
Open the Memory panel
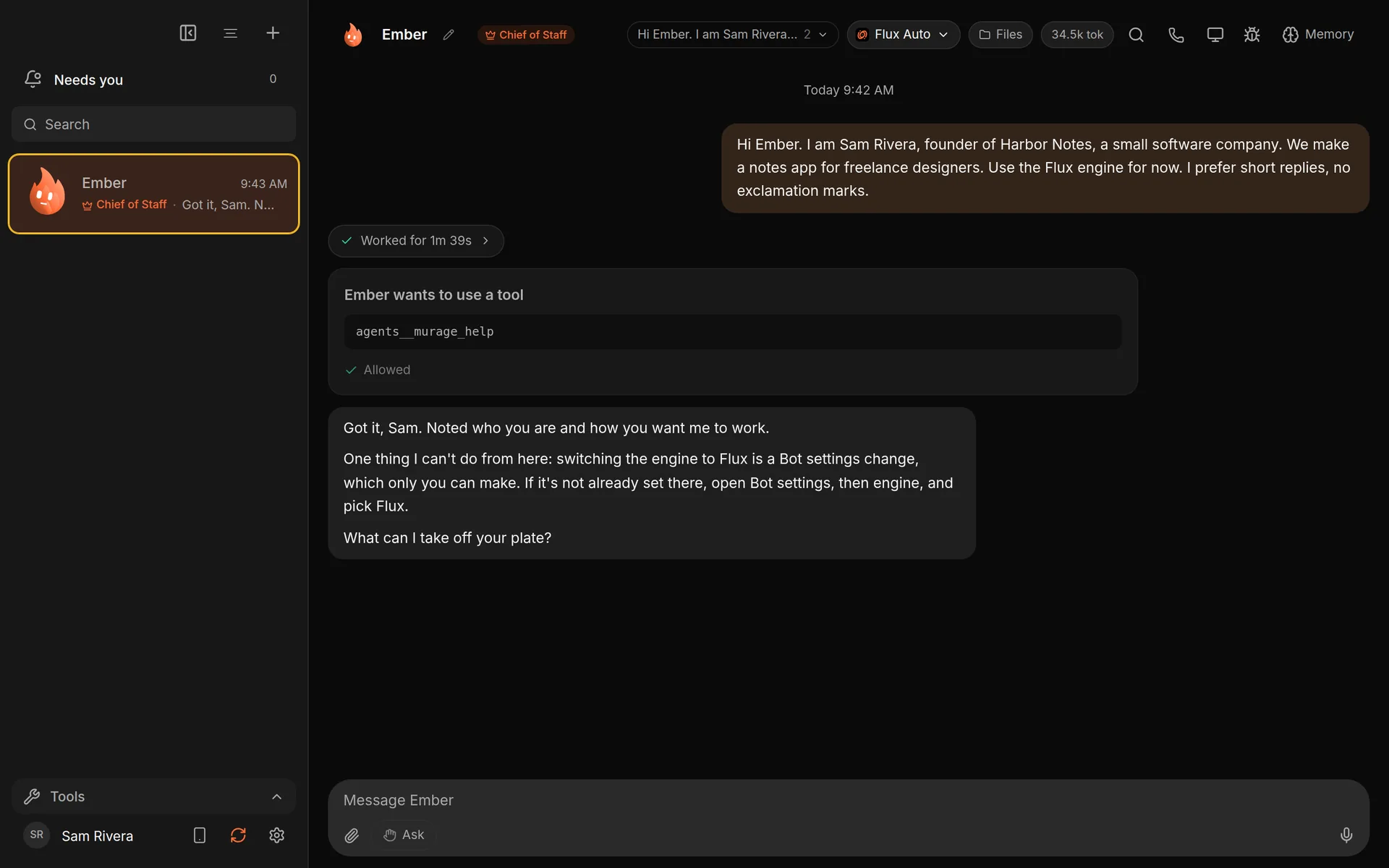1318,35
